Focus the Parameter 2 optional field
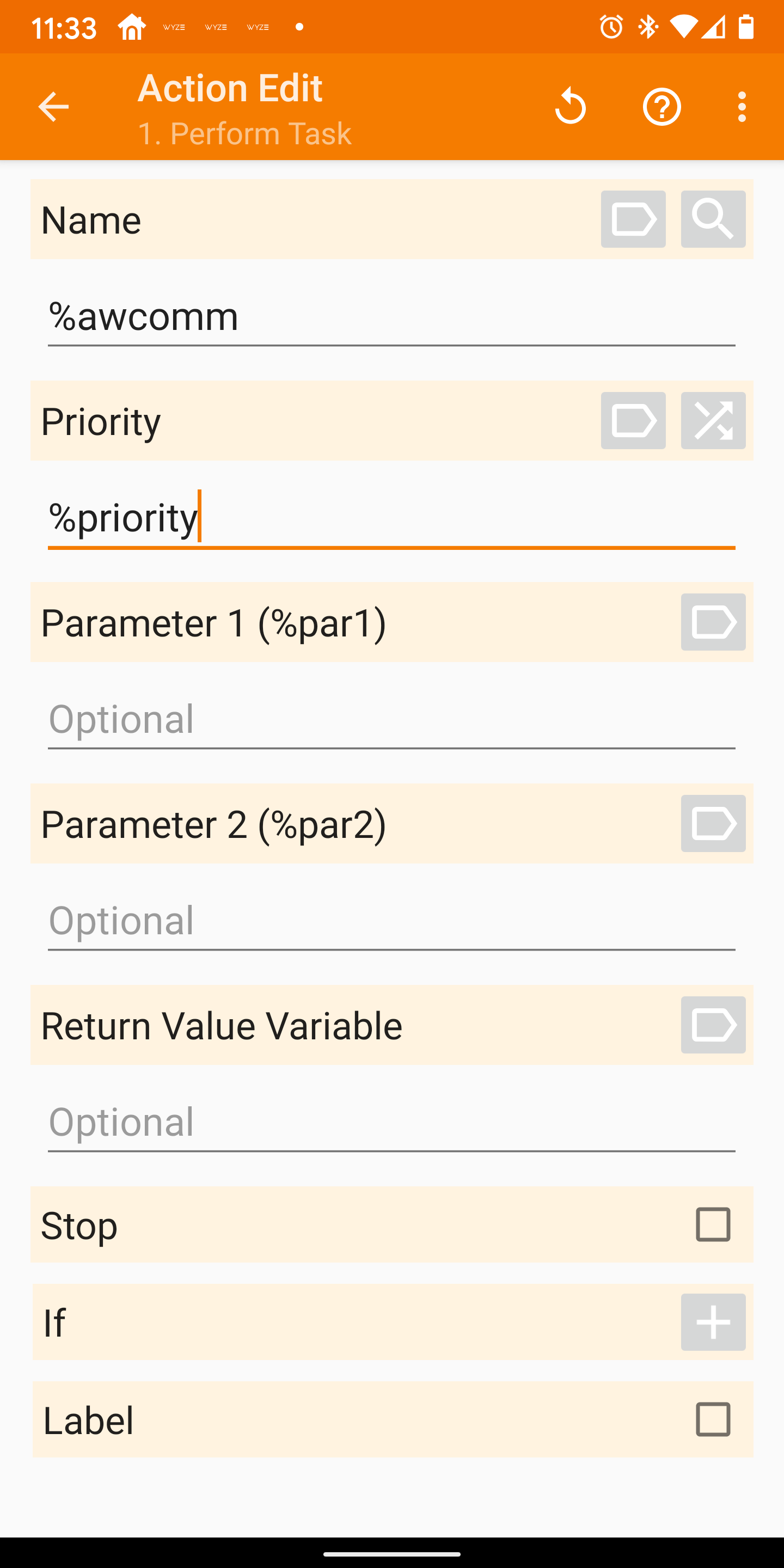Image resolution: width=784 pixels, height=1568 pixels. tap(391, 922)
